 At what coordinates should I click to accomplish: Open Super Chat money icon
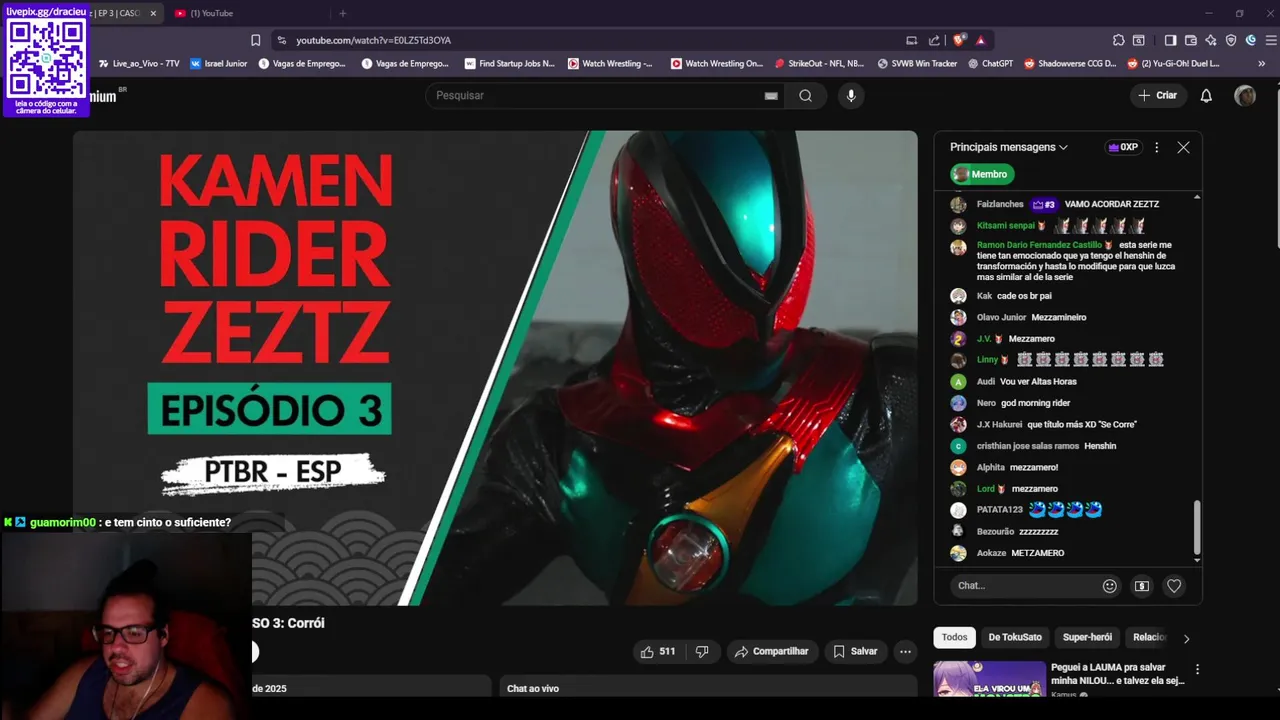click(x=1142, y=586)
